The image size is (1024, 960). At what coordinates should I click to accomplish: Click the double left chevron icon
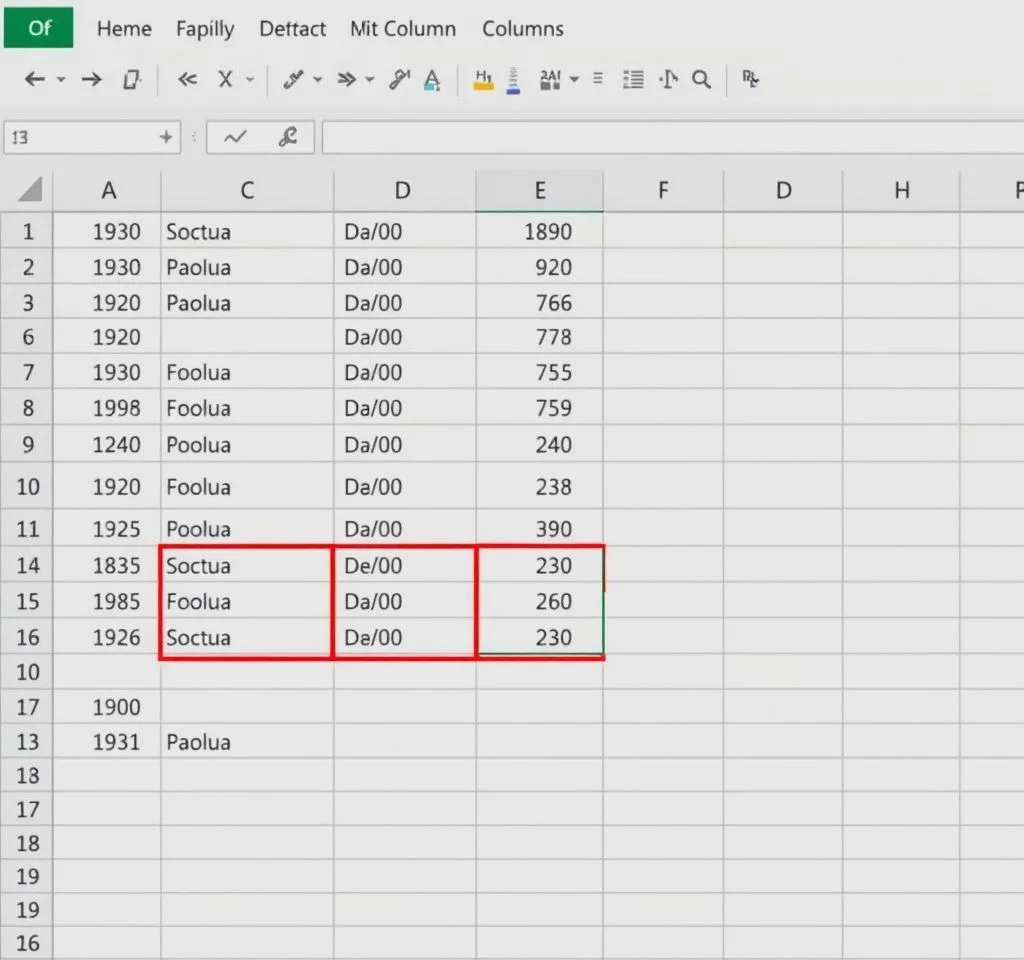pos(187,80)
